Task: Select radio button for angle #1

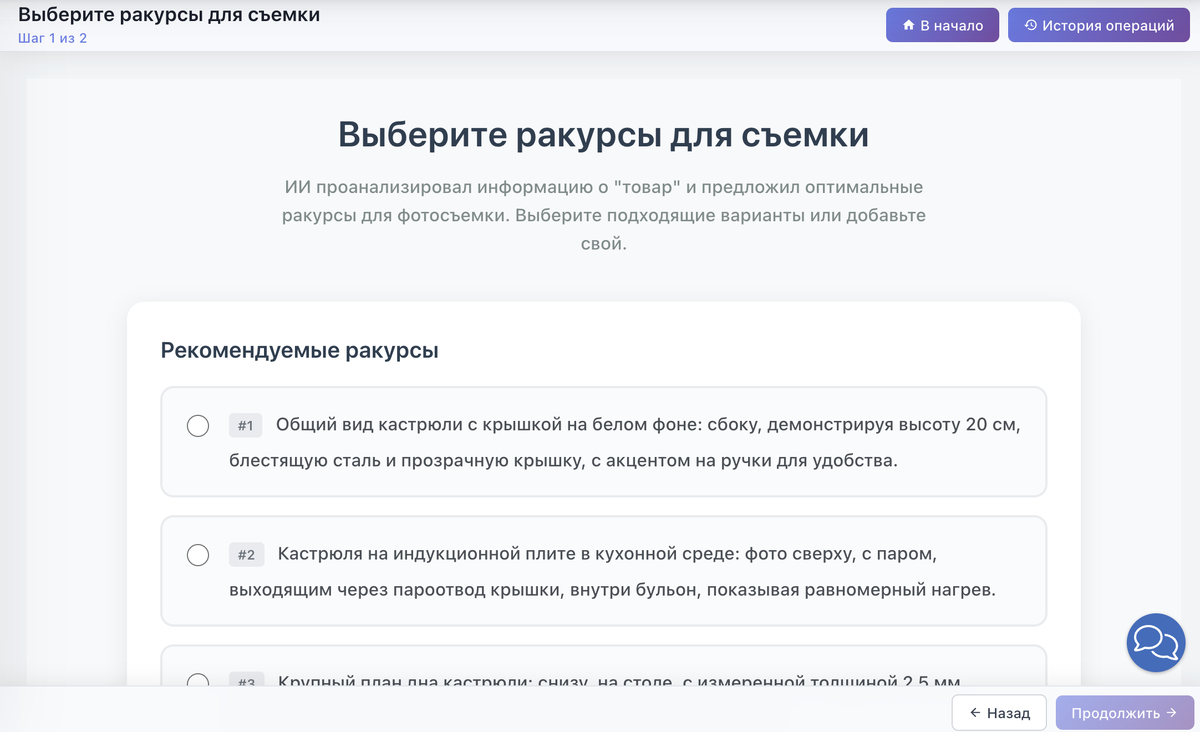Action: click(x=198, y=426)
